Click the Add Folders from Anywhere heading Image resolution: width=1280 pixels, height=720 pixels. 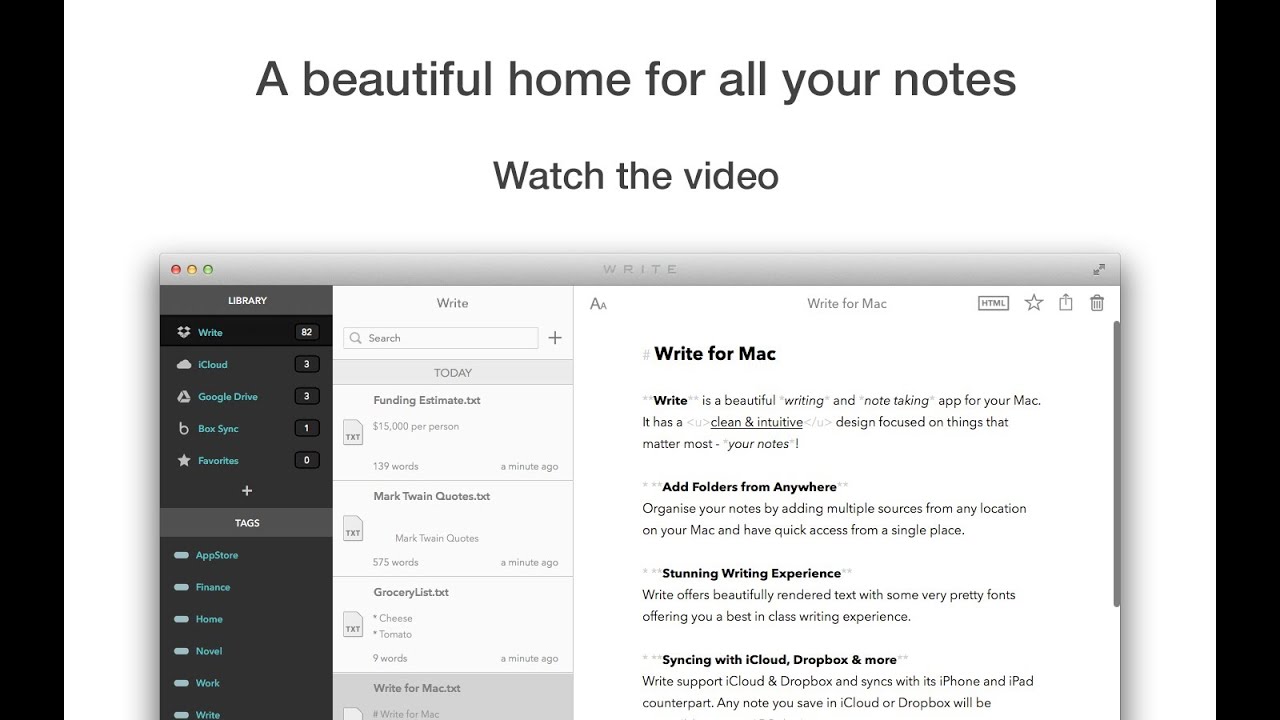[x=749, y=487]
